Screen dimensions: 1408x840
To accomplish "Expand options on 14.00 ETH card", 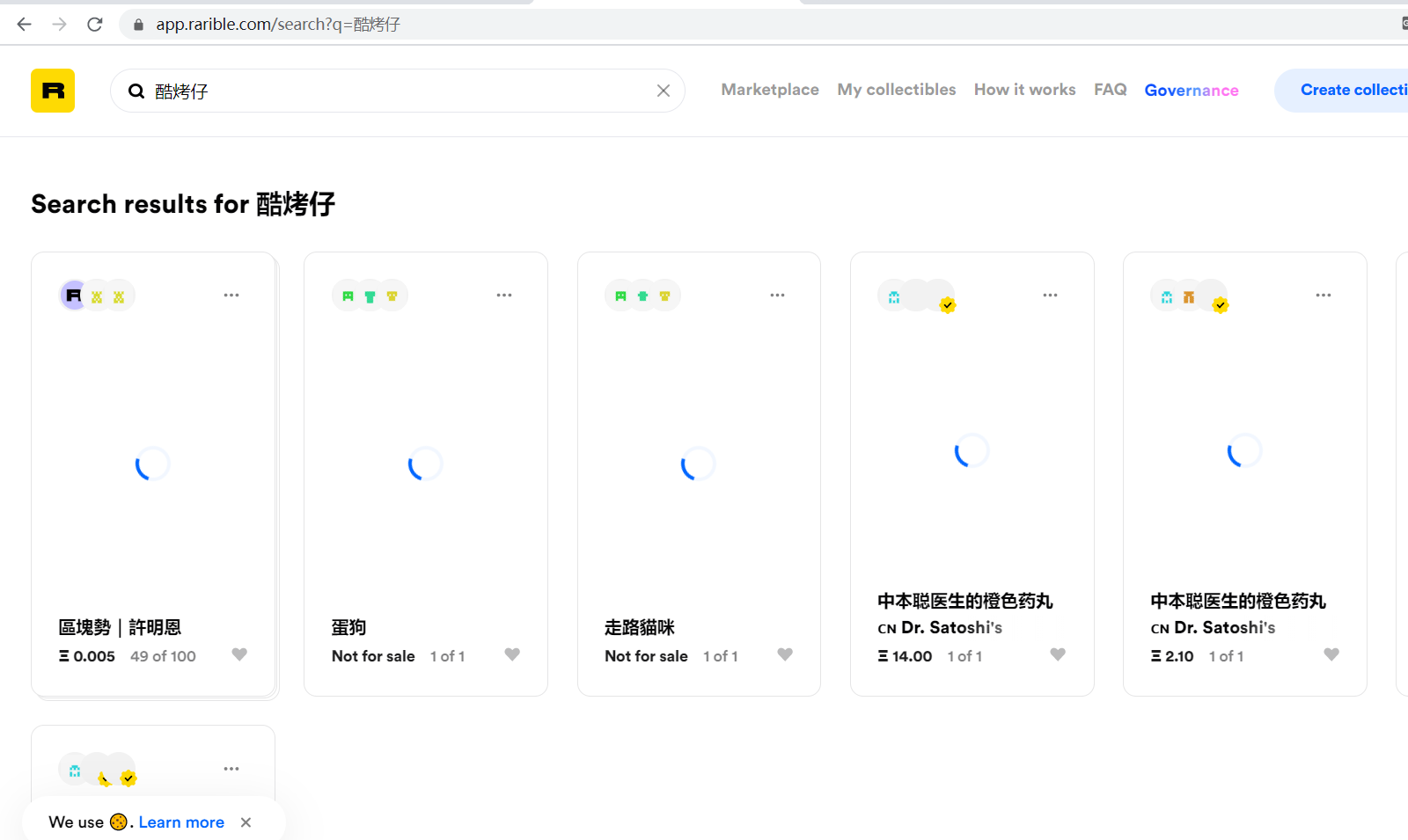I will 1050,296.
